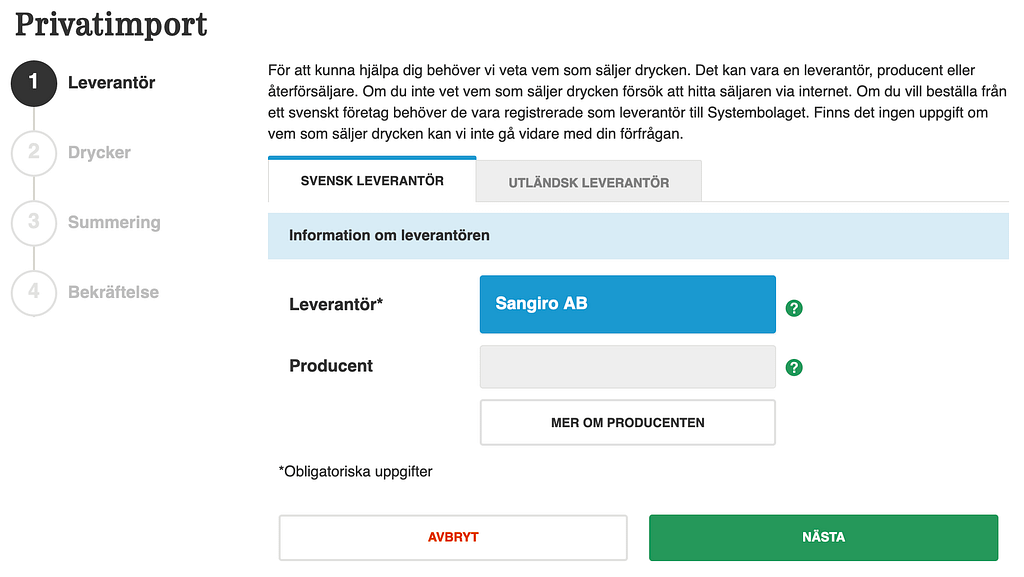Select step 2 circle icon
The width and height of the screenshot is (1024, 577).
pos(34,153)
